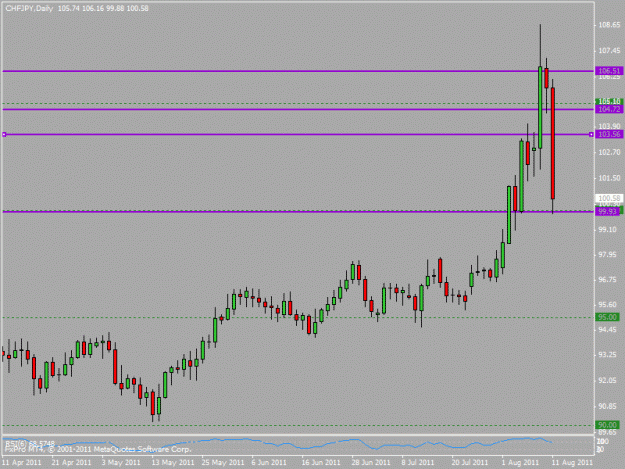Click the 89.65 price axis value
The image size is (625, 469).
[x=609, y=433]
